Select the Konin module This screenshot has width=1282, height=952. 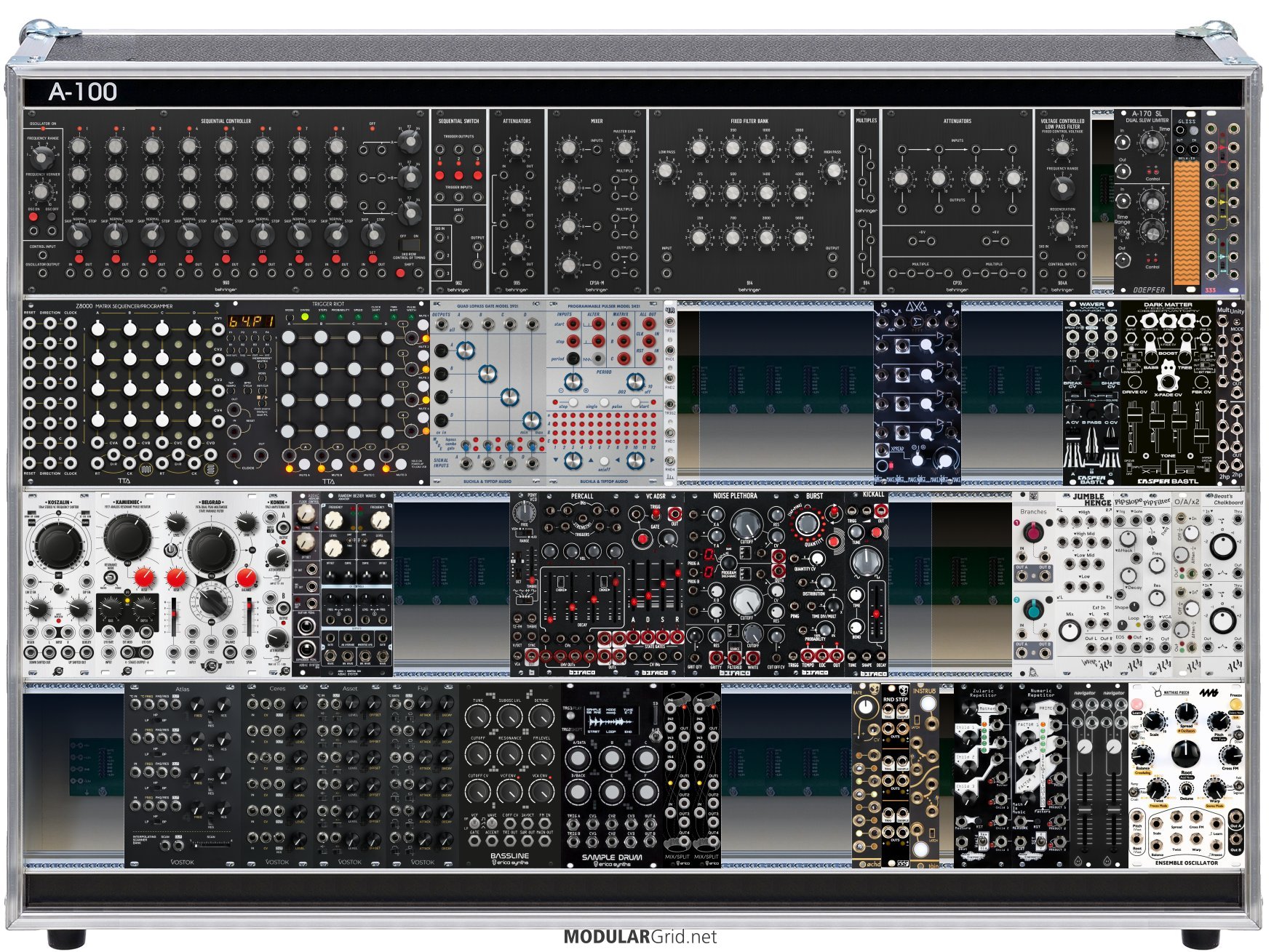tap(276, 584)
